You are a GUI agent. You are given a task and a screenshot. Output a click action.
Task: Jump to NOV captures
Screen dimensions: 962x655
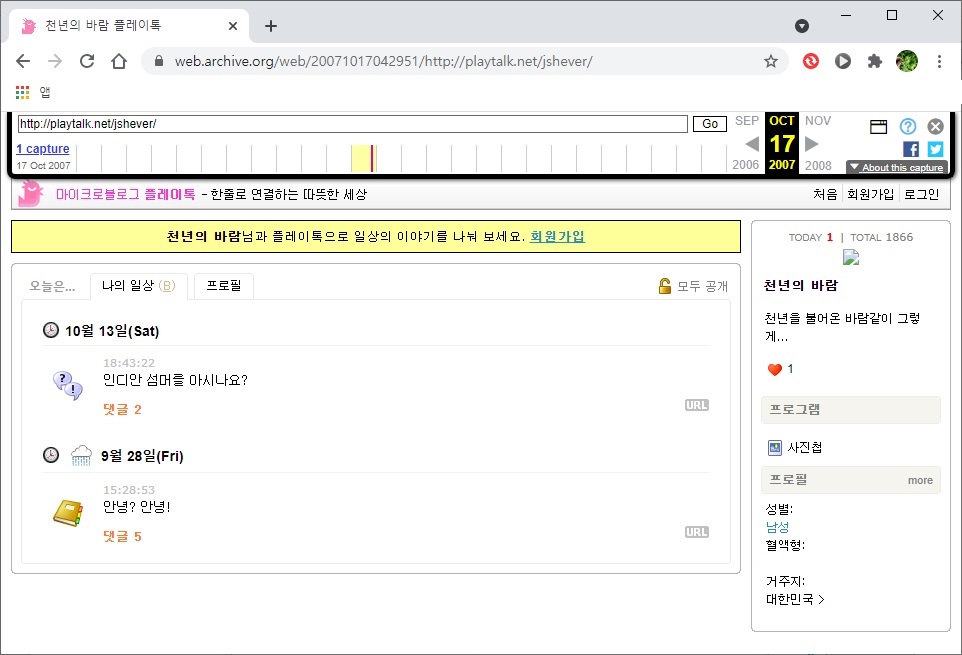coord(818,121)
